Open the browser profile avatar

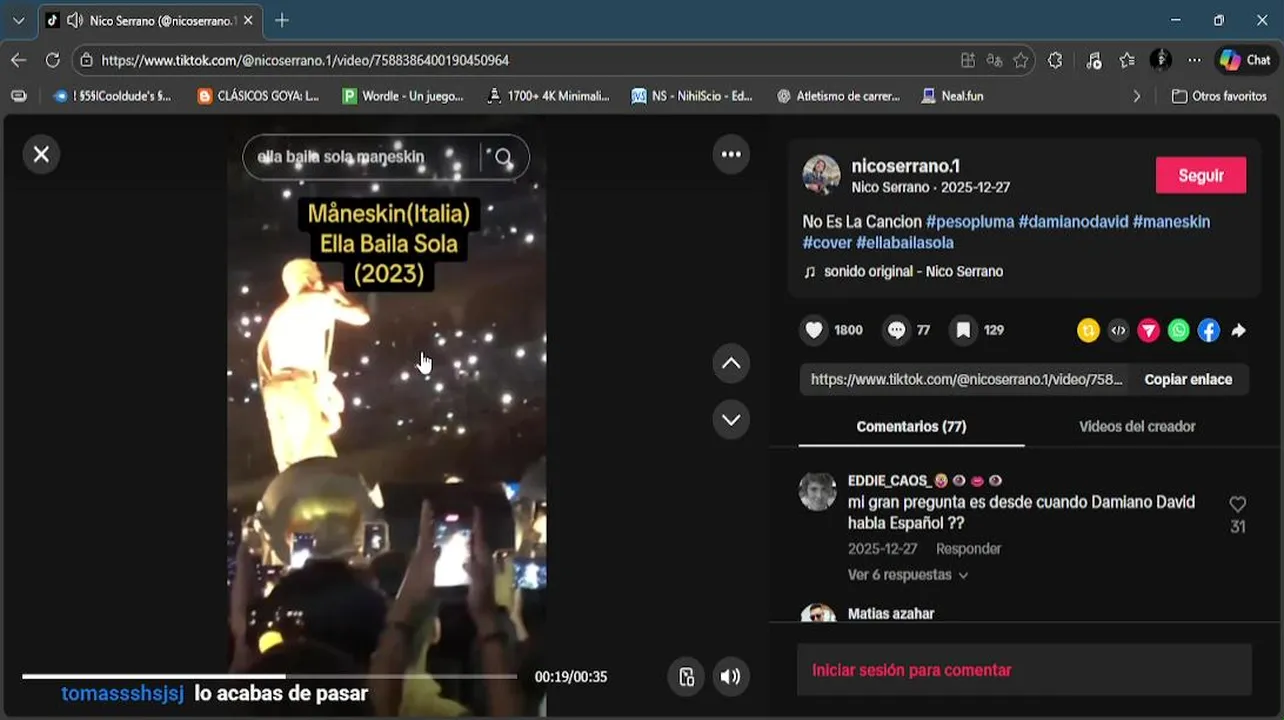tap(1160, 60)
